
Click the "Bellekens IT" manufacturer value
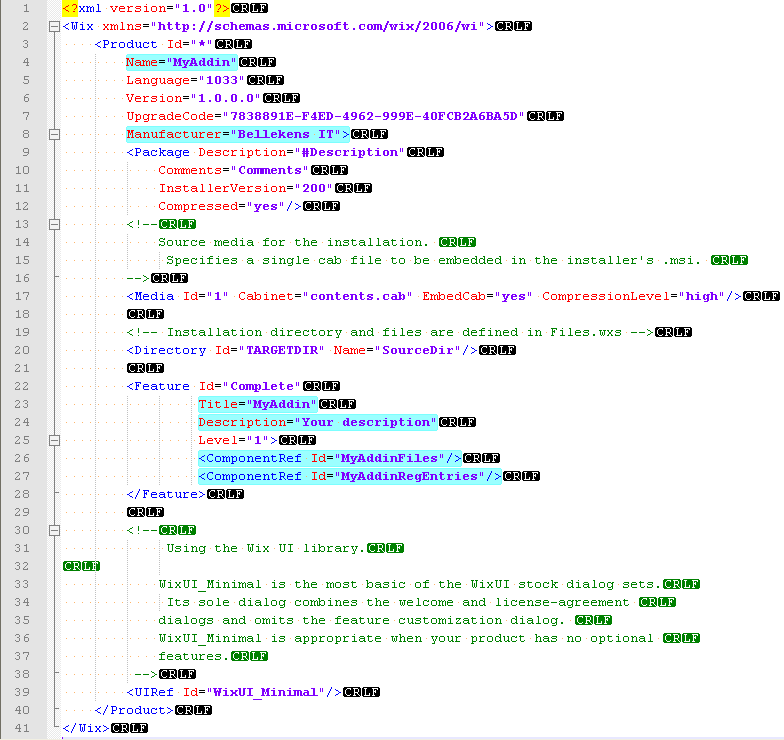pyautogui.click(x=286, y=134)
